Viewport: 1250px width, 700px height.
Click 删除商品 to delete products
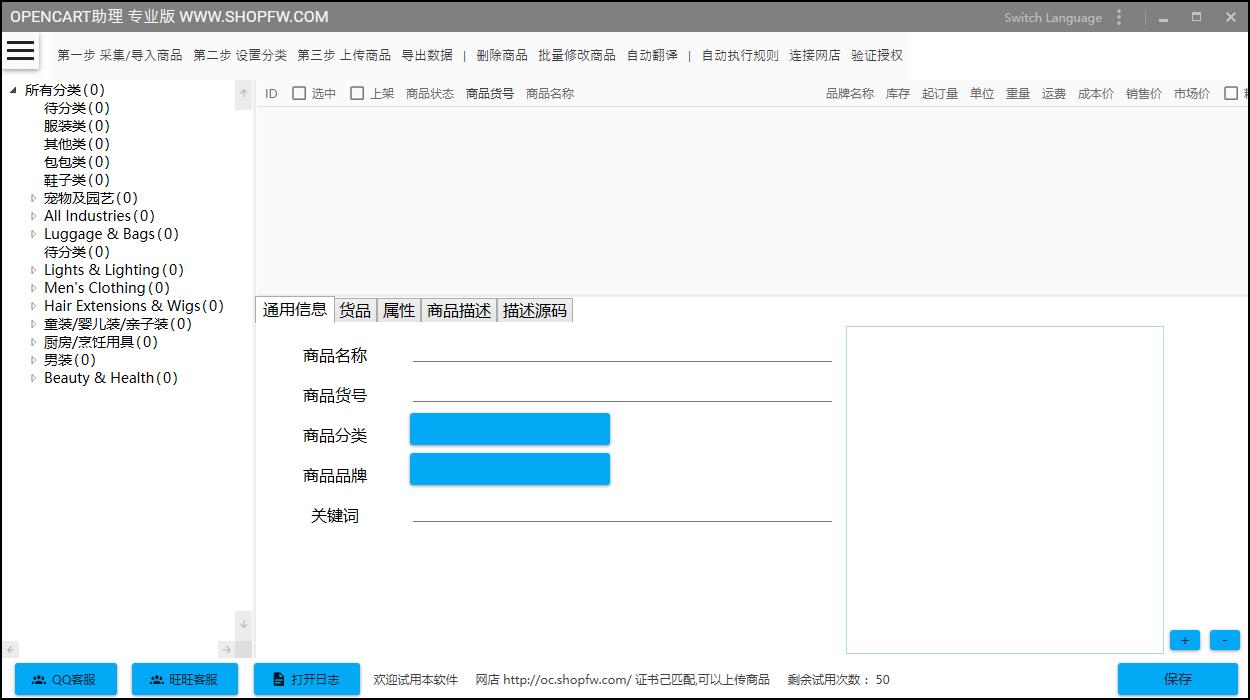505,56
